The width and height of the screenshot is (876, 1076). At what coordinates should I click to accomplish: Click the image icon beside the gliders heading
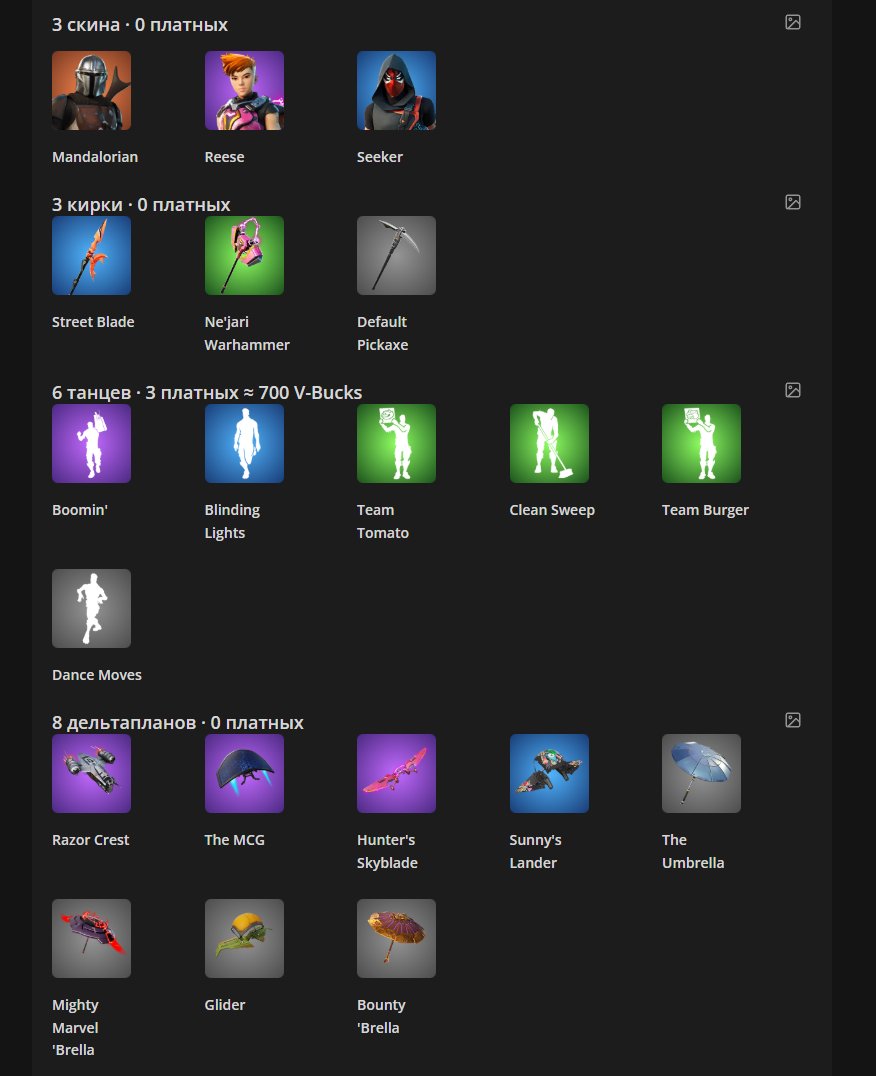coord(793,720)
